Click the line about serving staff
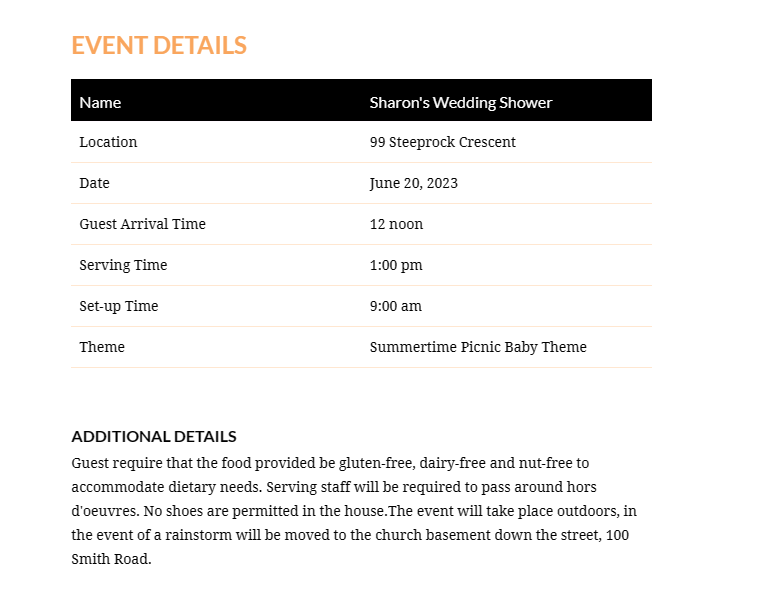Screen dimensions: 771x603 [334, 487]
